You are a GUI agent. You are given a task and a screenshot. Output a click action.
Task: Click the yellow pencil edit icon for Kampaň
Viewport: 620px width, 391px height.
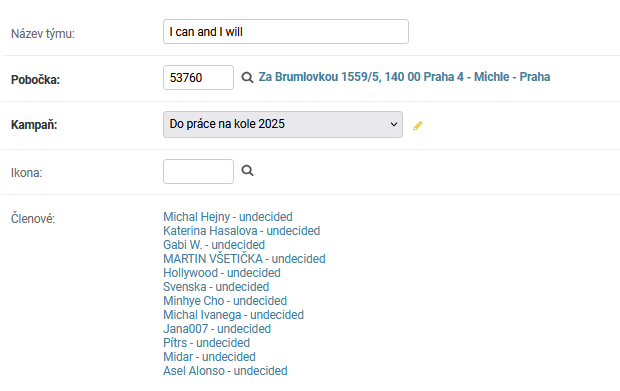pos(418,126)
